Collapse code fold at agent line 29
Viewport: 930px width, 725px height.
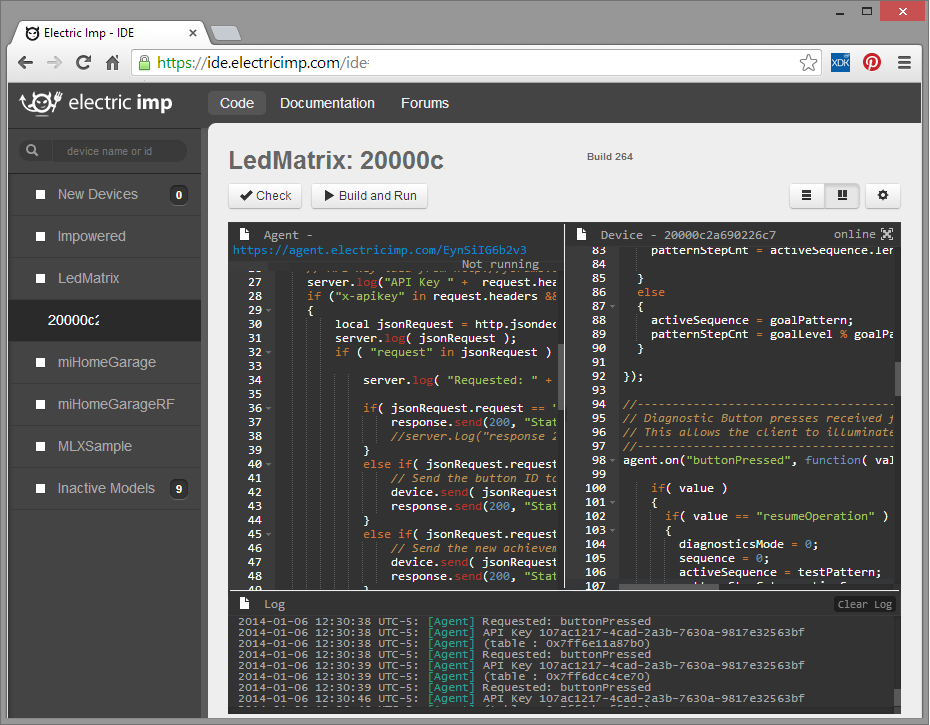point(269,310)
